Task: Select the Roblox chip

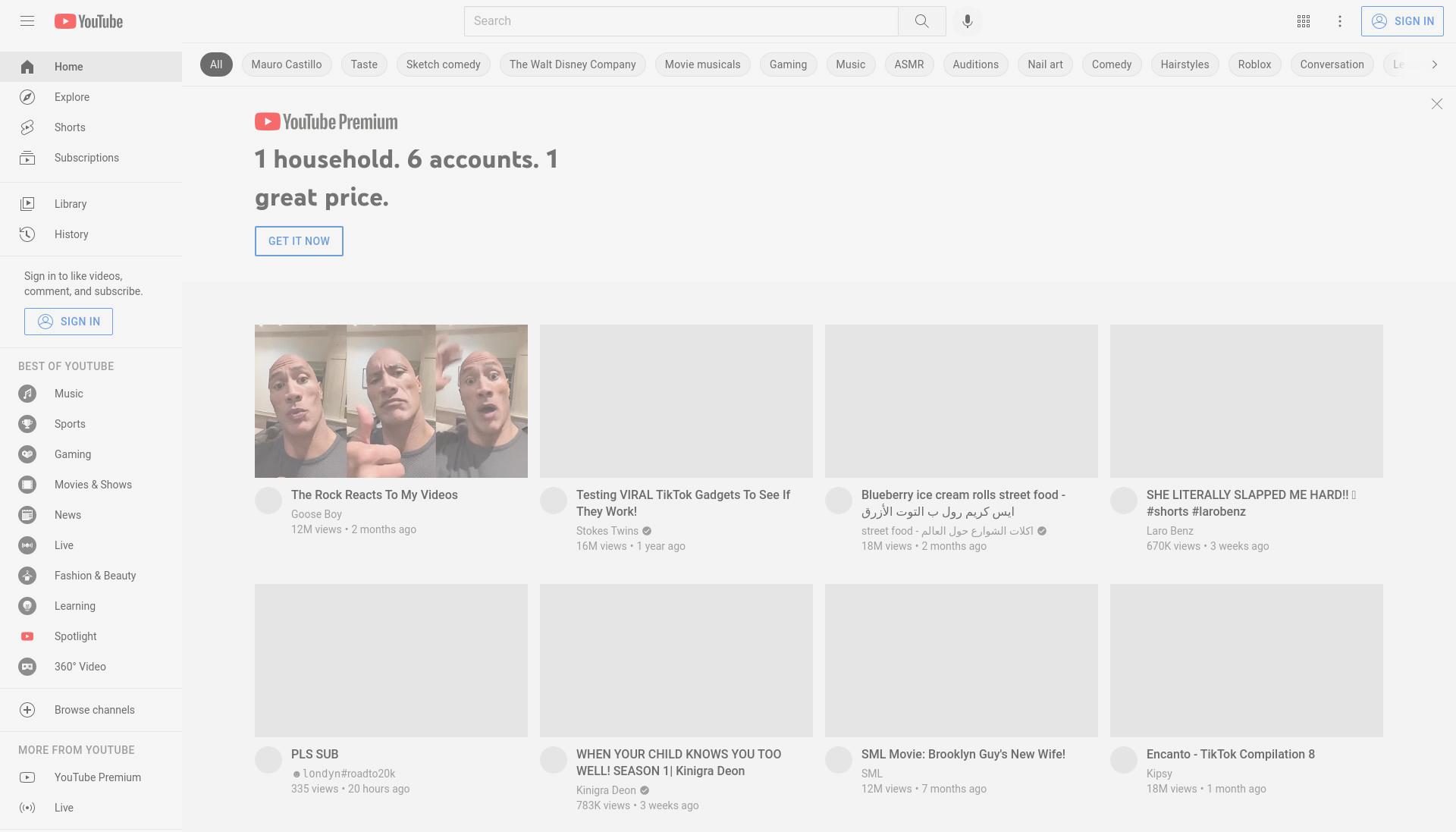Action: coord(1255,64)
